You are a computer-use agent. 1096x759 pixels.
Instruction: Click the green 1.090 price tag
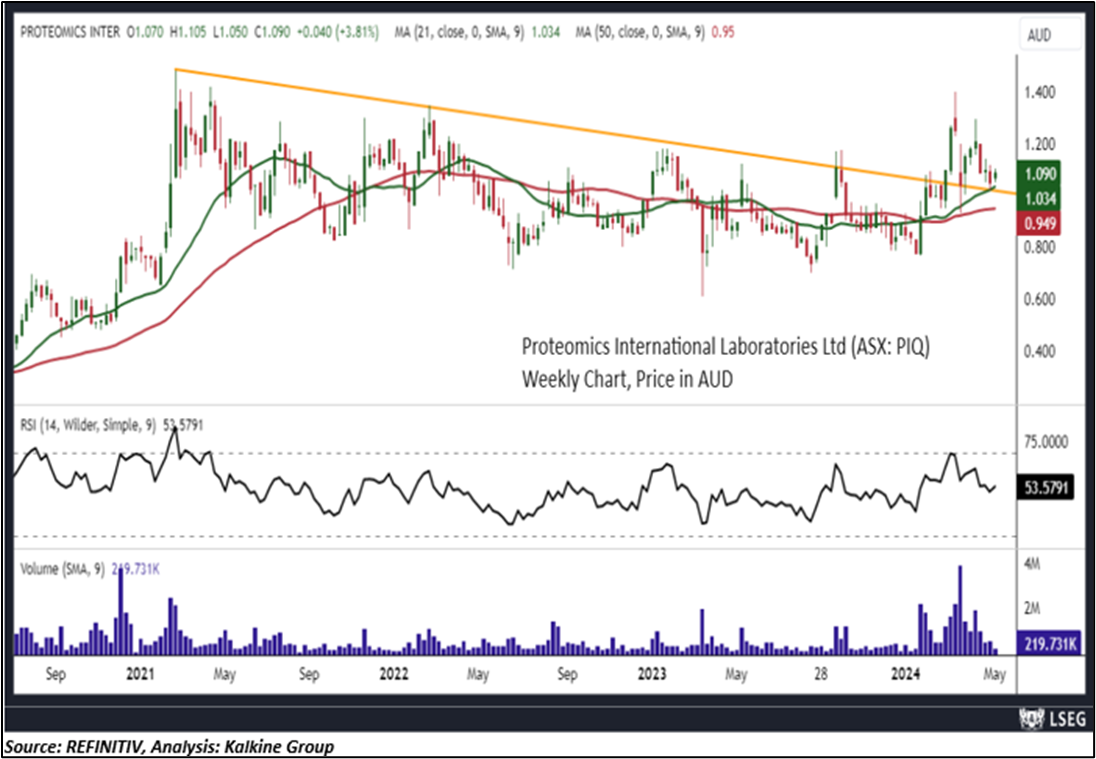(1041, 174)
